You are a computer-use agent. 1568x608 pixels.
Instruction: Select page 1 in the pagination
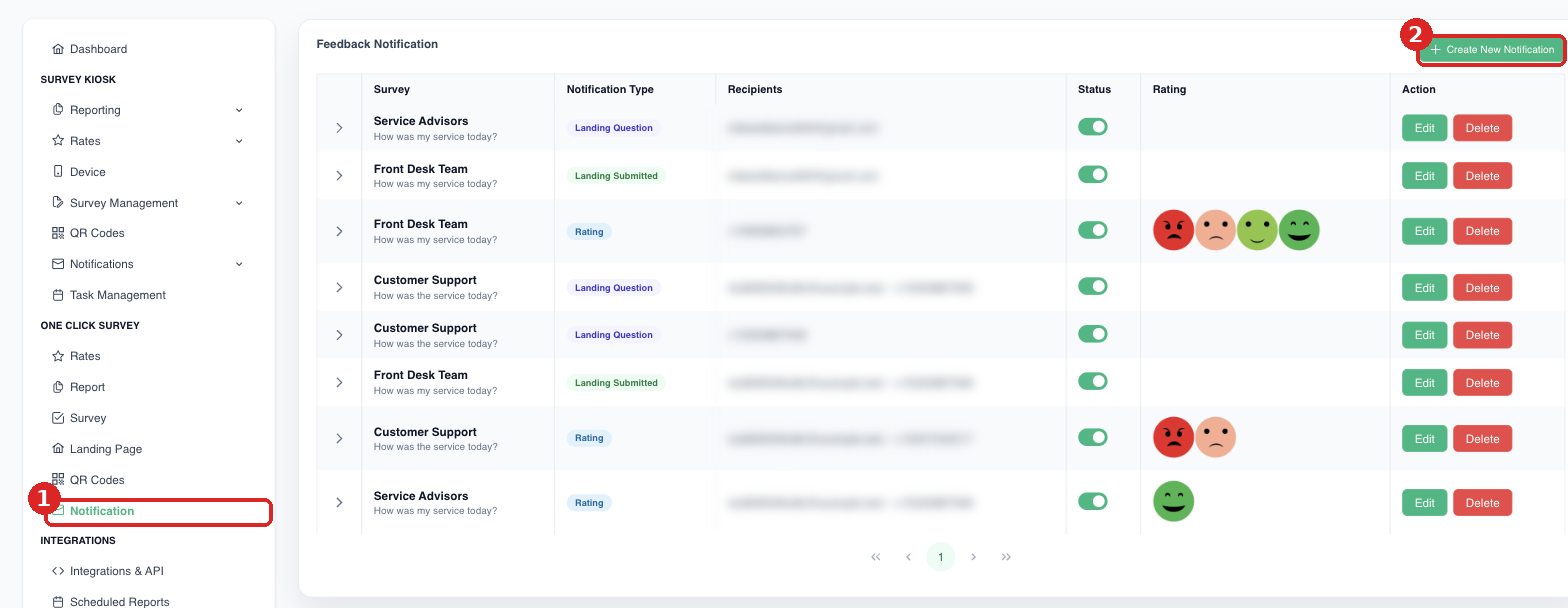(x=940, y=557)
